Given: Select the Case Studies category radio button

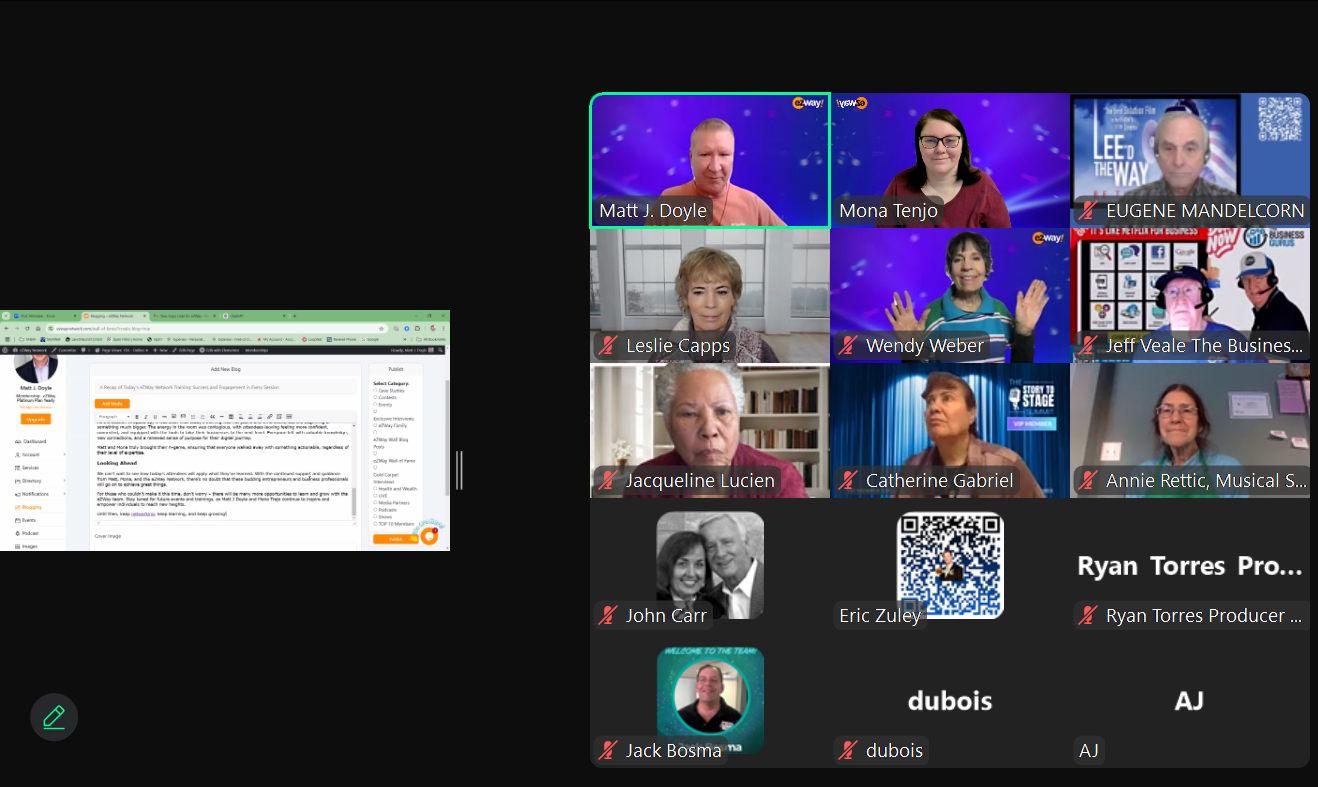Looking at the screenshot, I should point(375,390).
